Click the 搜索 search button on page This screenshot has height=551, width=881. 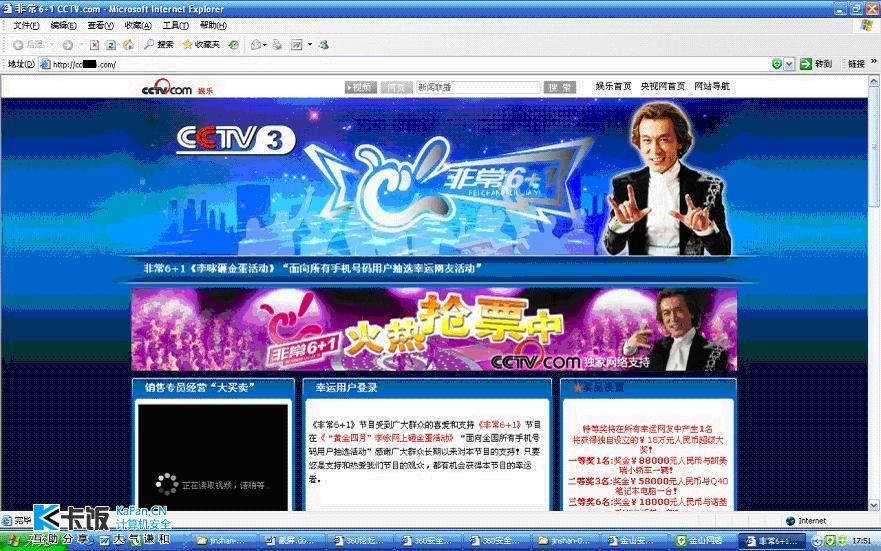tap(560, 87)
